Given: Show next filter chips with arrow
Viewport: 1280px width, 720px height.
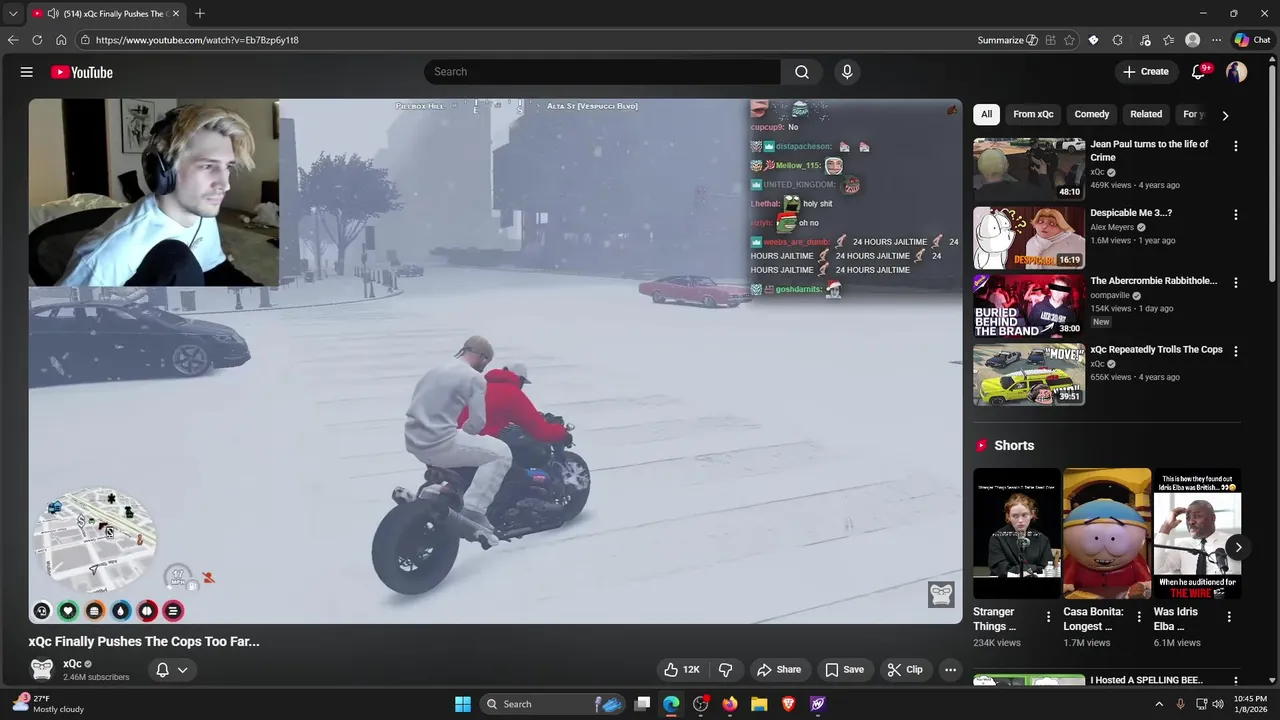Looking at the screenshot, I should pos(1225,115).
